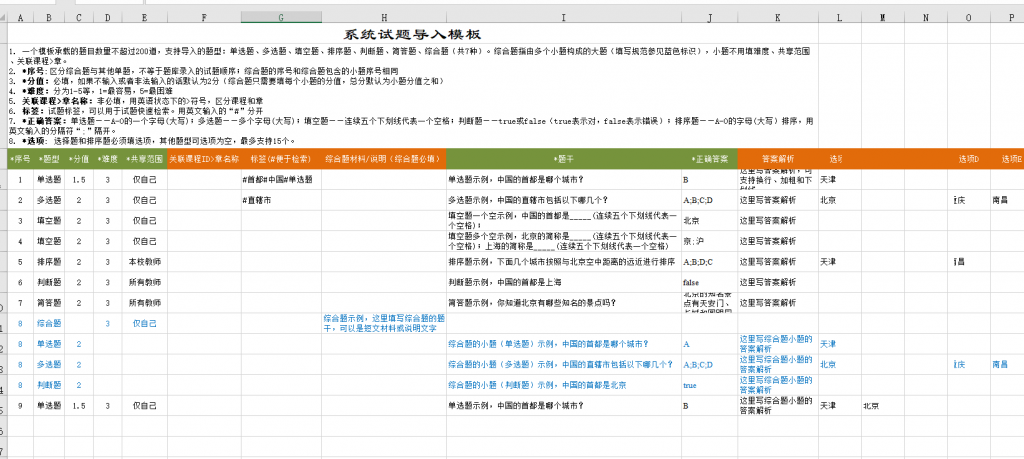
Task: Click the 答案解析 header cell
Action: click(x=778, y=159)
